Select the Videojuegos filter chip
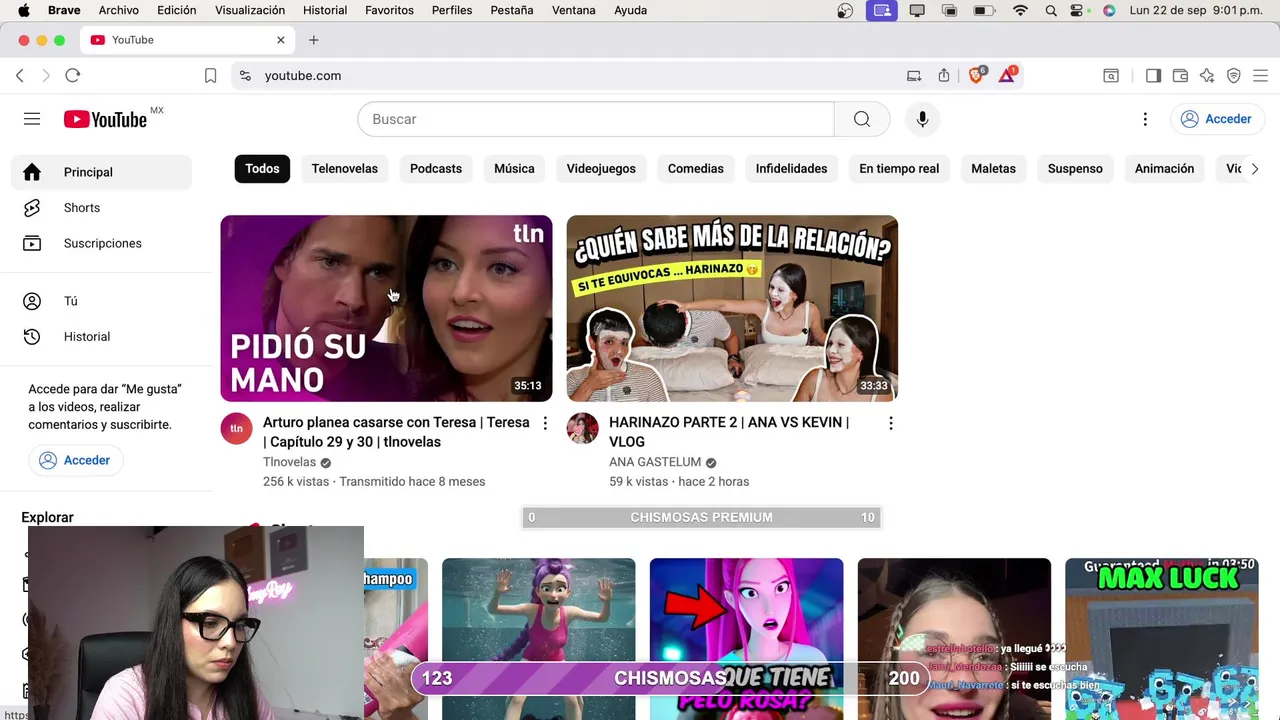The width and height of the screenshot is (1280, 720). pyautogui.click(x=601, y=169)
